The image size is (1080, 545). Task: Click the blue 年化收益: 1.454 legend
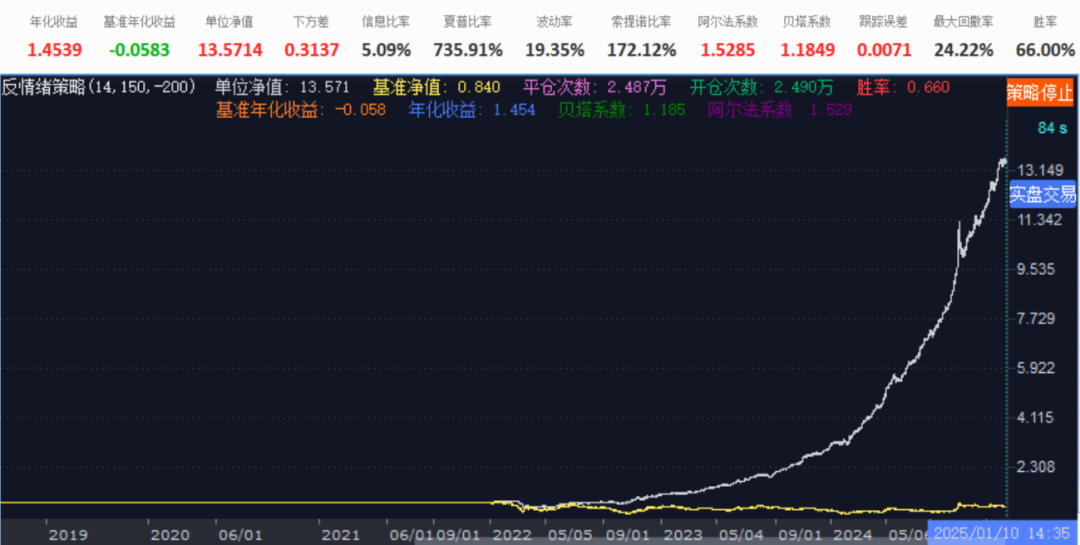(x=472, y=110)
